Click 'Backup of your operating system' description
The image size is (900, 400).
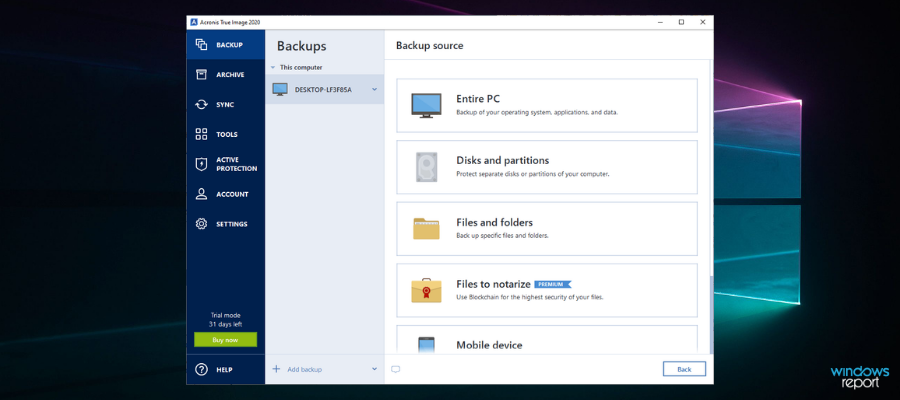[537, 112]
